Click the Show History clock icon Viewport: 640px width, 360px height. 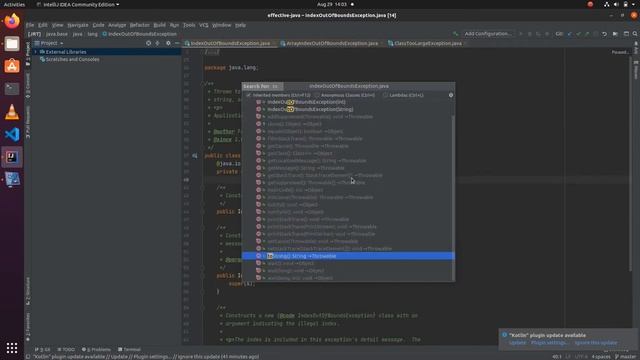click(x=596, y=34)
